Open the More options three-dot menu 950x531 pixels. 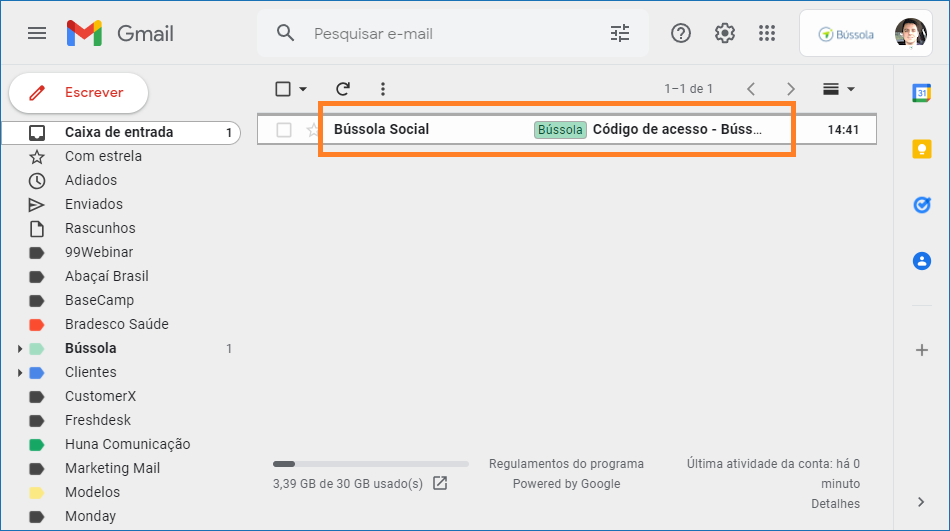tap(383, 89)
